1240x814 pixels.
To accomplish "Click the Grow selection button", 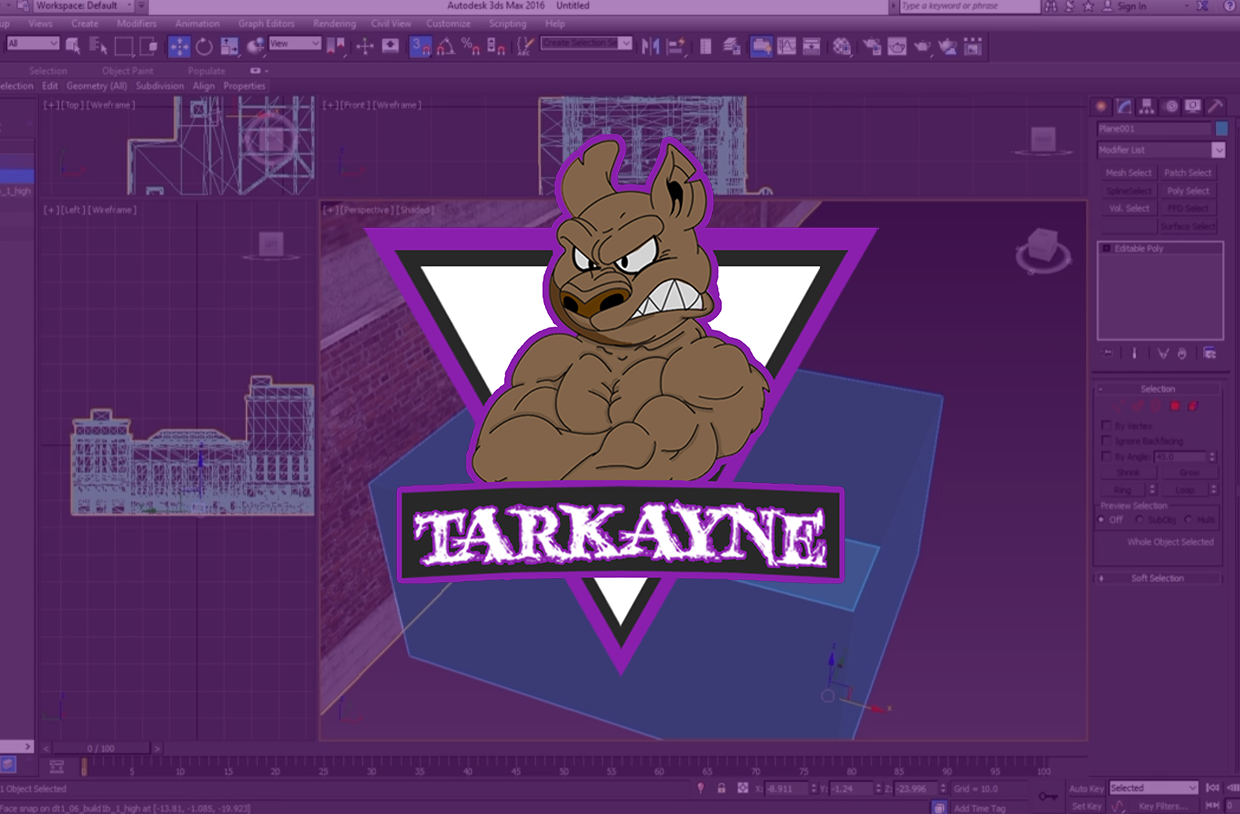I will tap(1189, 473).
